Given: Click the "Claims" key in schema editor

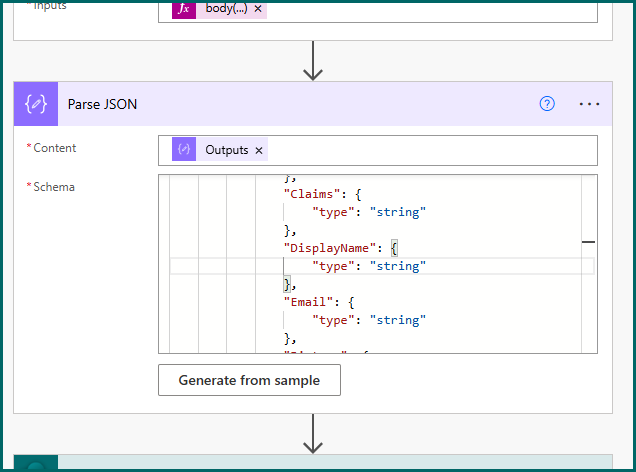Looking at the screenshot, I should 312,194.
